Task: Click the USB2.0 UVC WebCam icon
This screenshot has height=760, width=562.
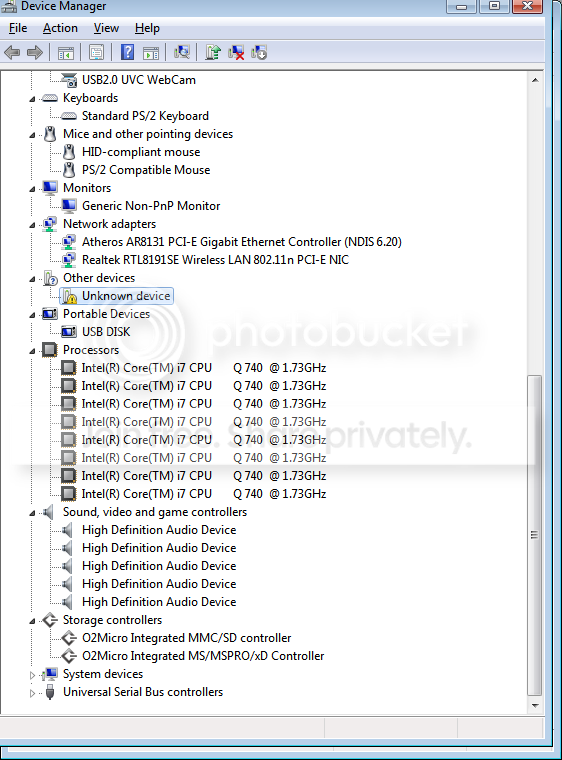Action: [x=69, y=80]
